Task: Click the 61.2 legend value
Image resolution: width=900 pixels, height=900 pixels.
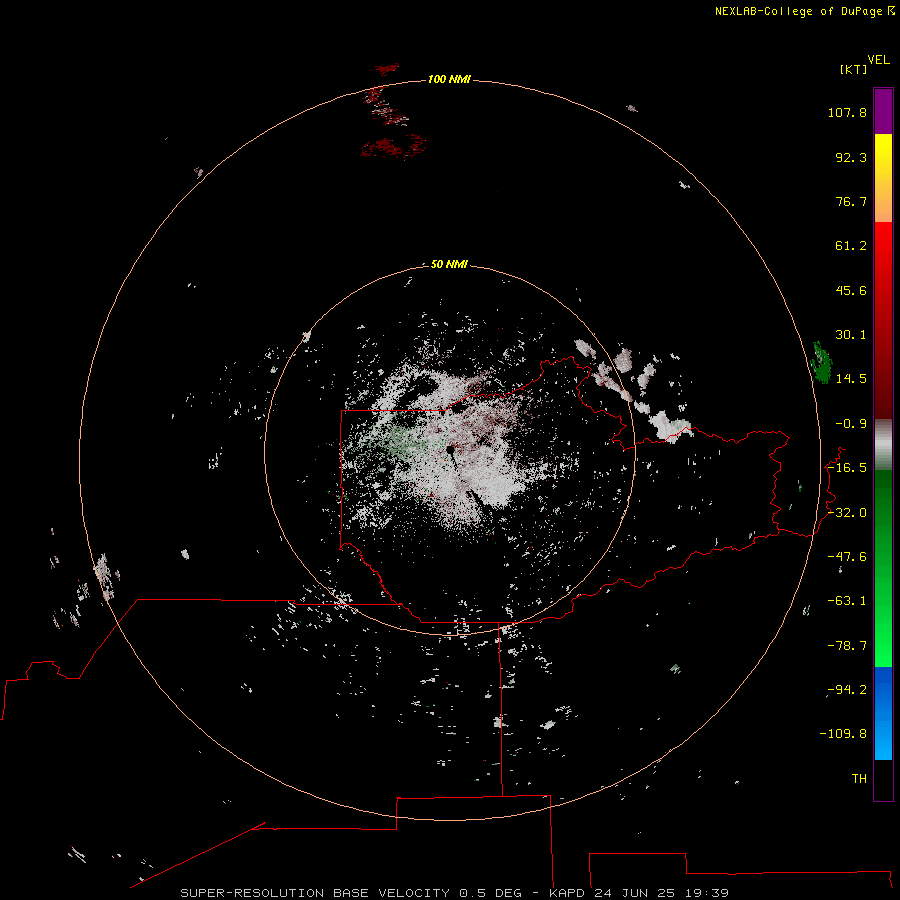Action: [851, 246]
